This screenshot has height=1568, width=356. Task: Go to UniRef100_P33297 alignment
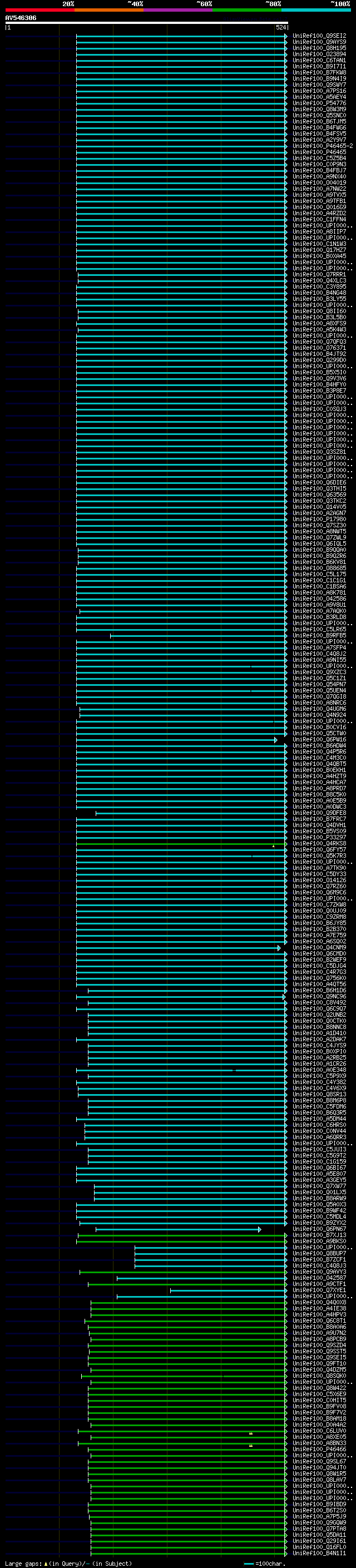pos(319,838)
